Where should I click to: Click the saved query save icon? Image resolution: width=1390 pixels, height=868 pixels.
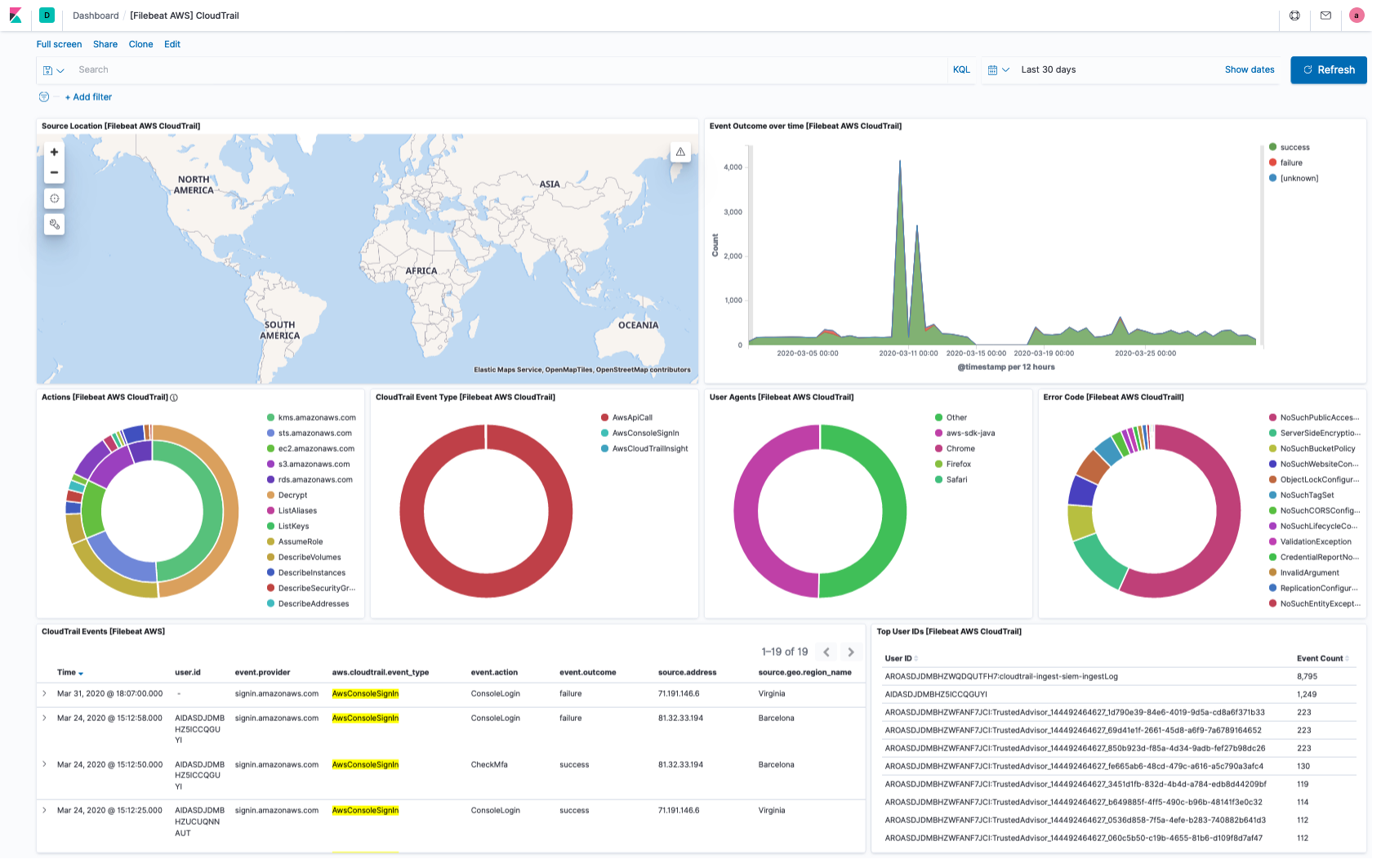(x=47, y=69)
